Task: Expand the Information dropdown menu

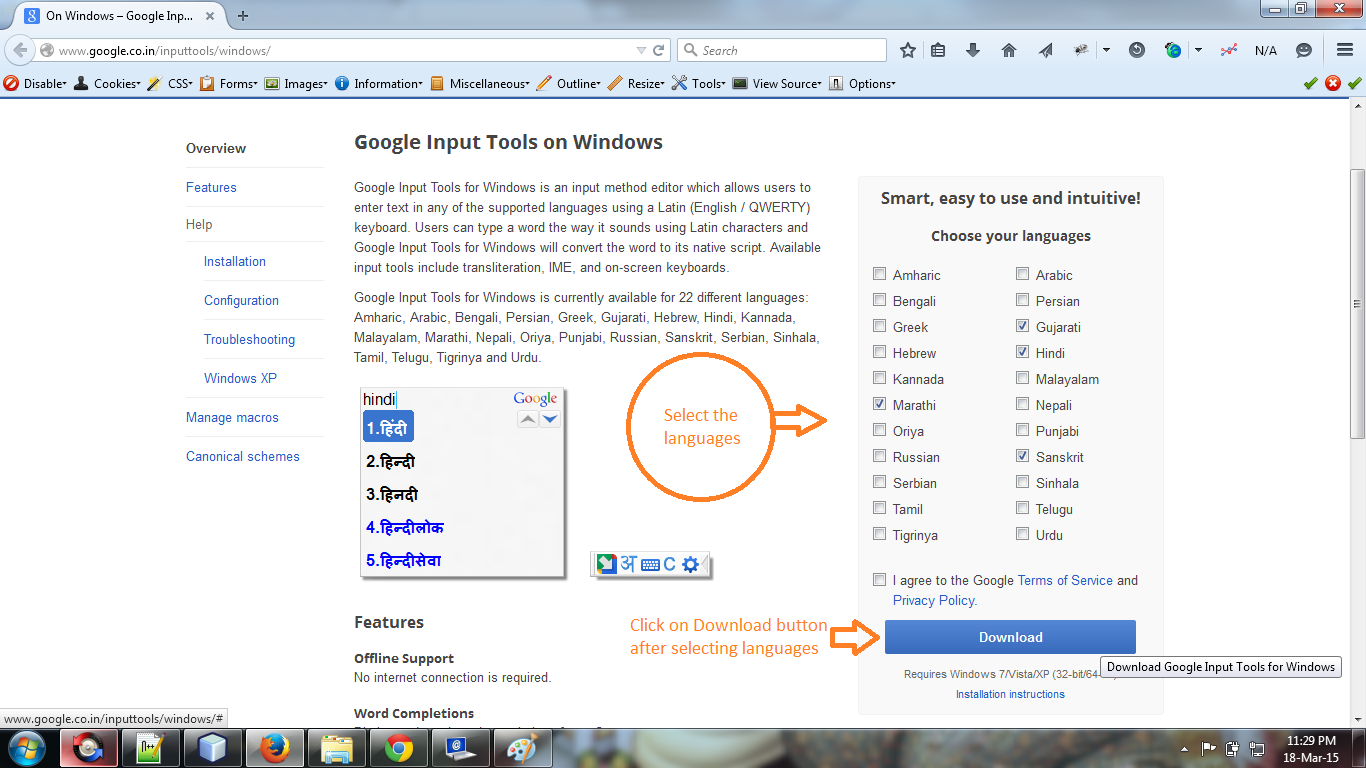Action: 379,84
